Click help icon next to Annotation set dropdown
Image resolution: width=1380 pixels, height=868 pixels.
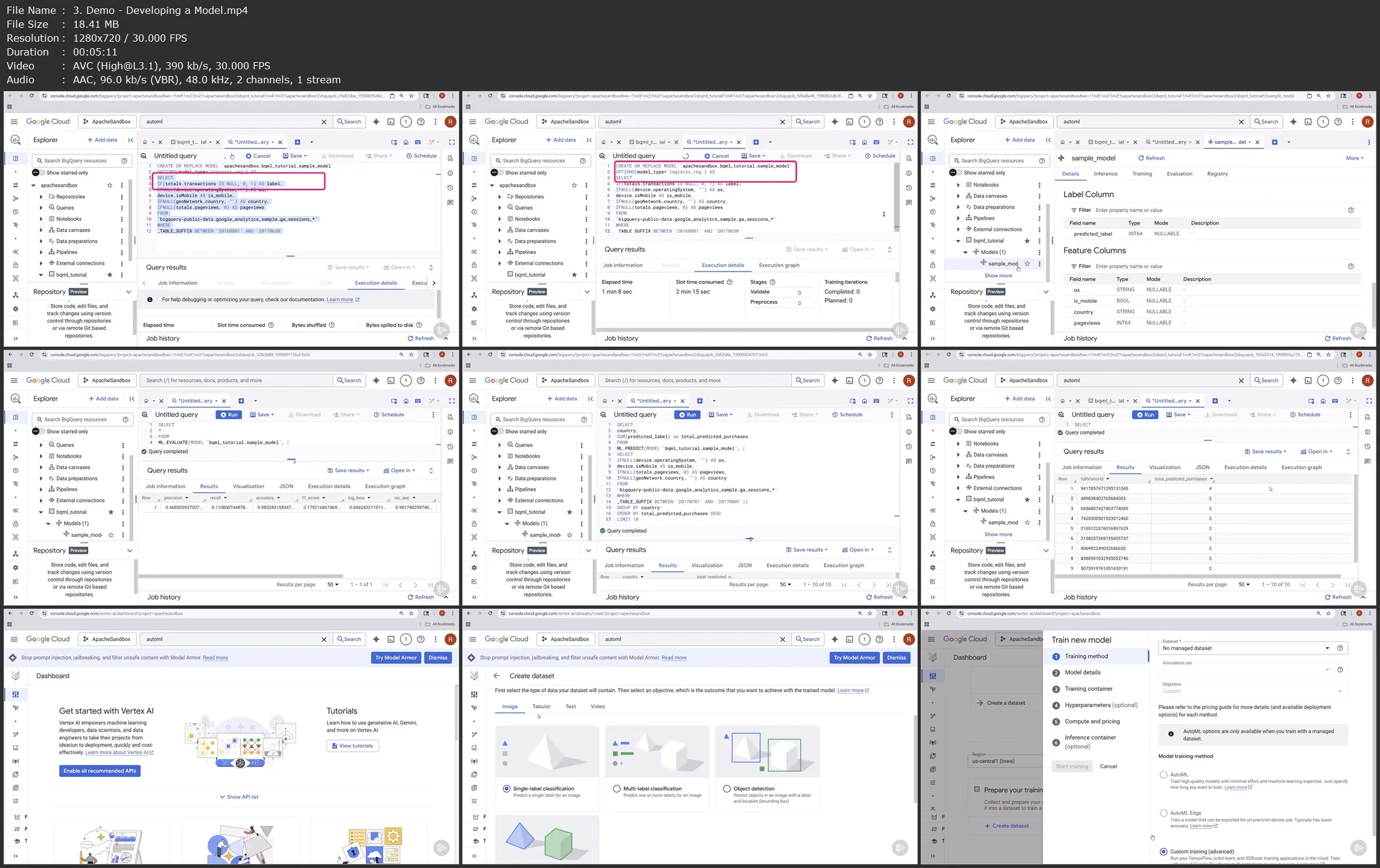tap(1340, 670)
